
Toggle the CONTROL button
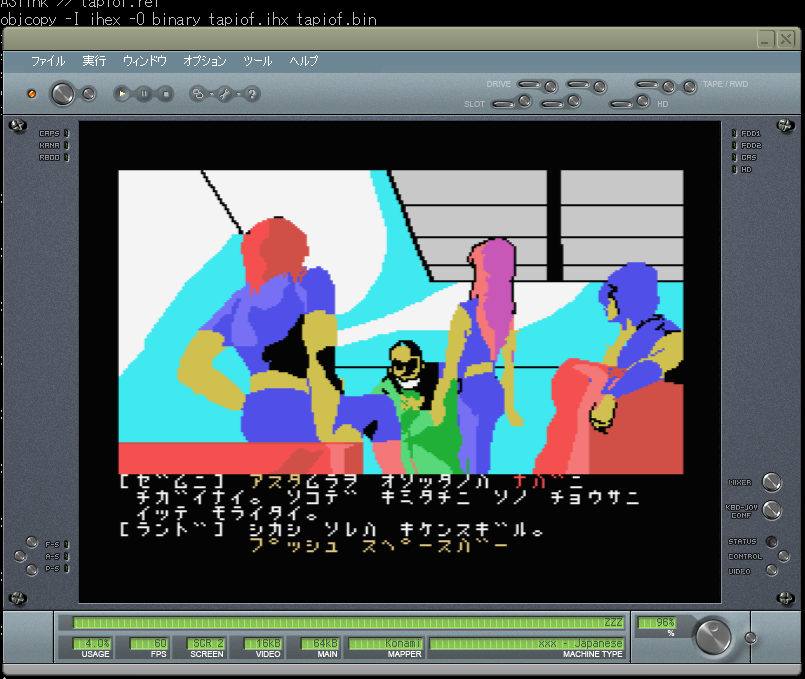[783, 556]
